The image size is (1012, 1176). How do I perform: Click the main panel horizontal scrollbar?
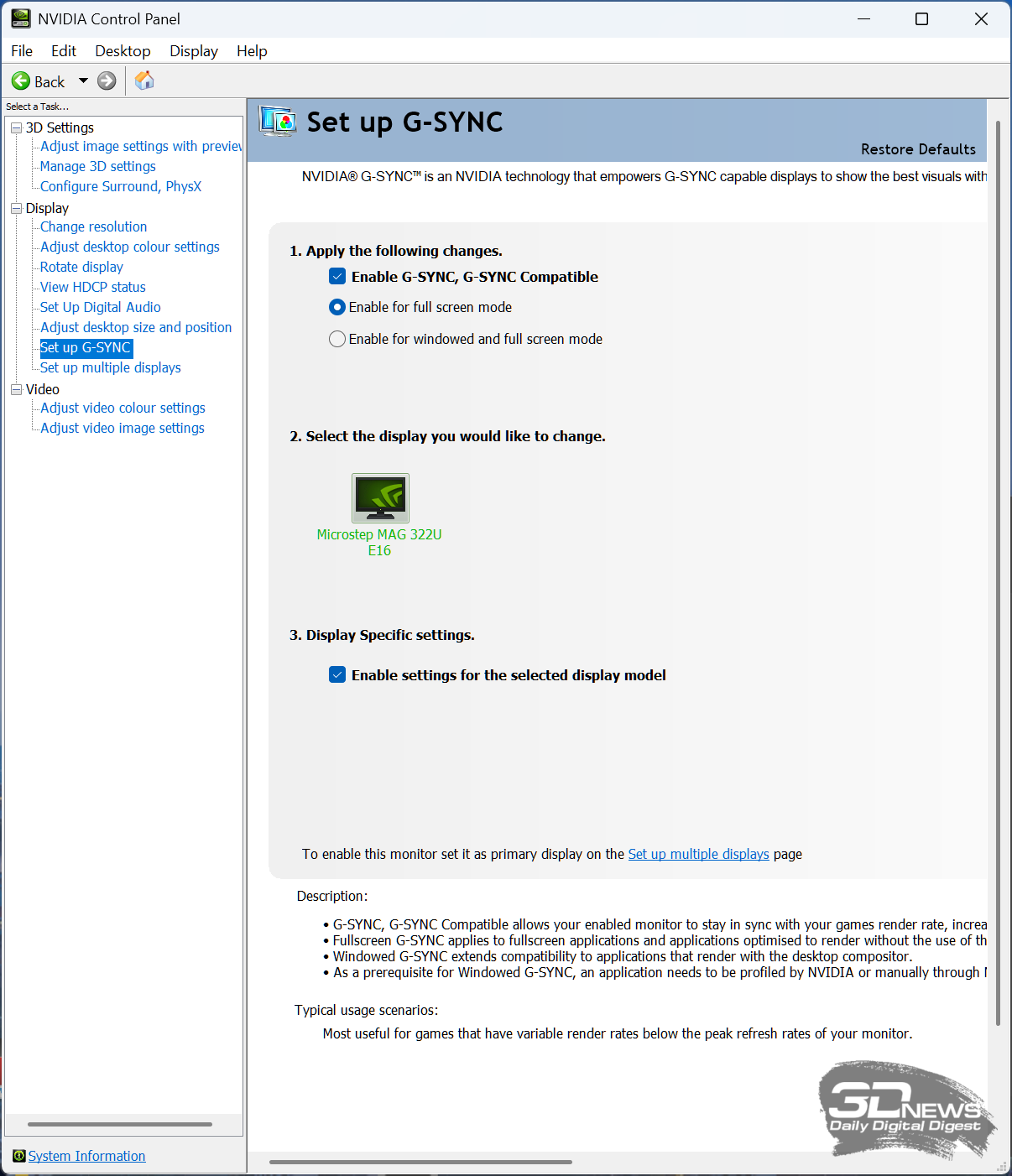(x=420, y=1162)
